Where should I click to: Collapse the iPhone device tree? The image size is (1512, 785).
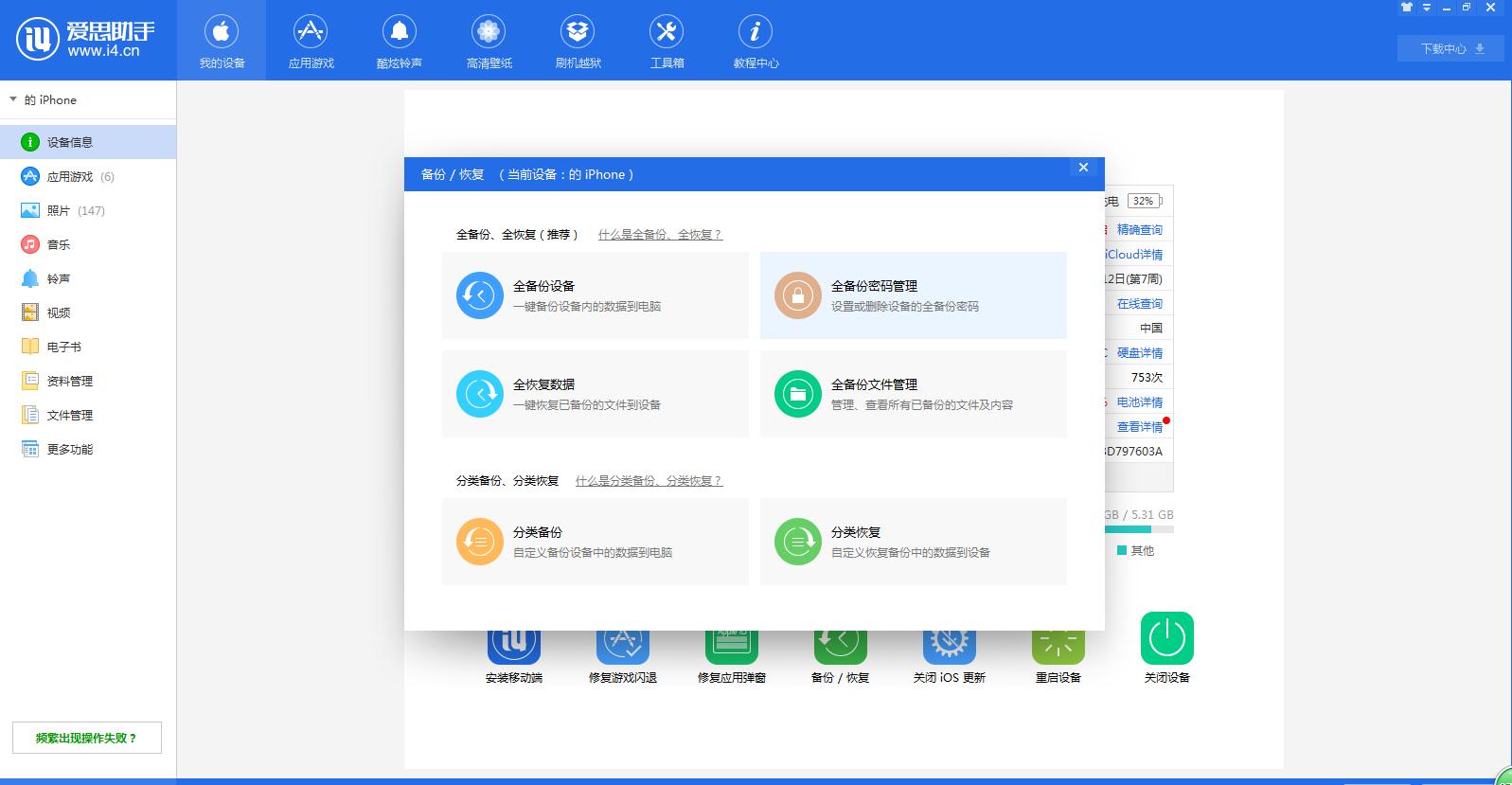click(x=13, y=99)
